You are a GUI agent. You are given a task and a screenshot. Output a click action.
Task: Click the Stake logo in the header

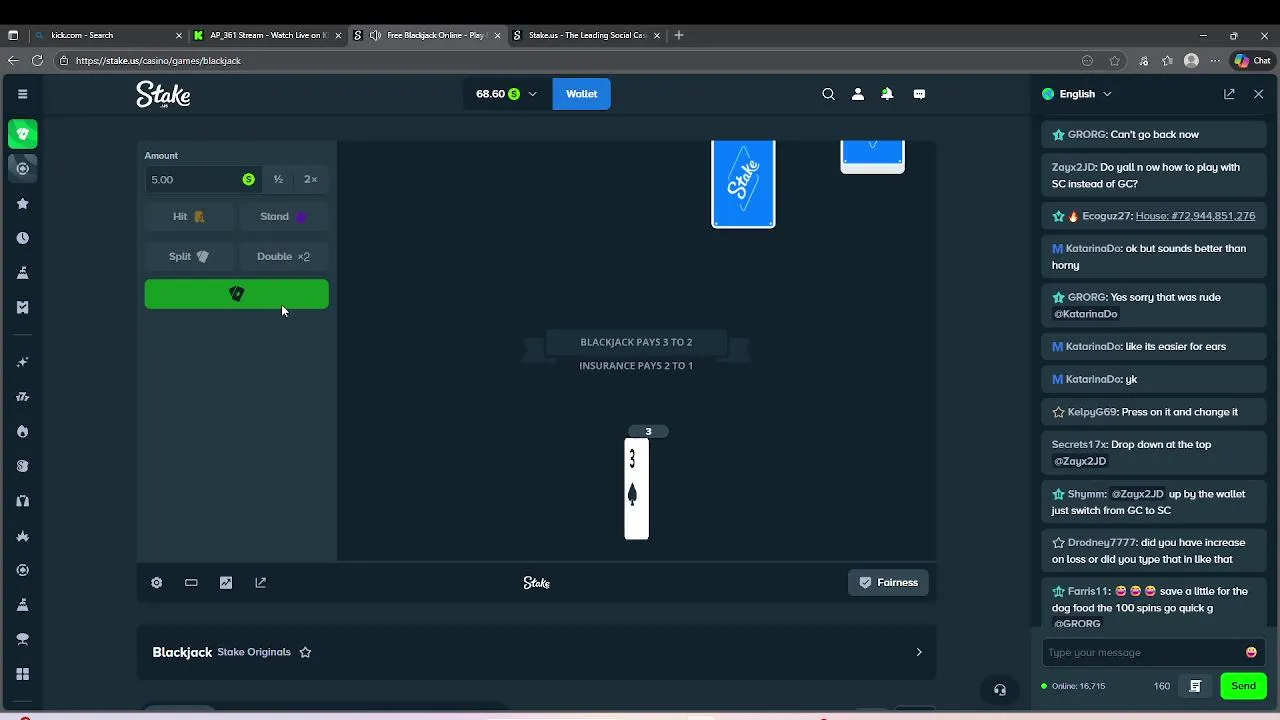(x=163, y=94)
